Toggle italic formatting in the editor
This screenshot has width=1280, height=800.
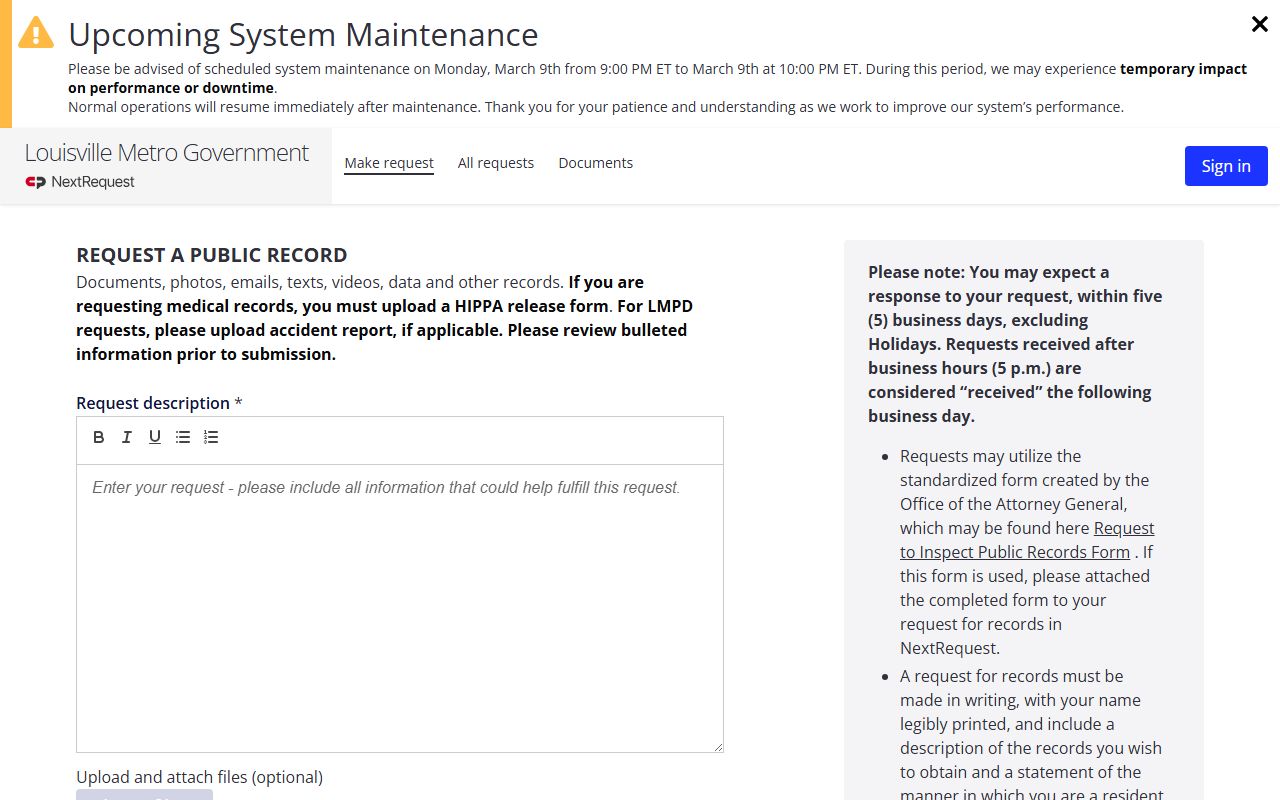point(127,437)
